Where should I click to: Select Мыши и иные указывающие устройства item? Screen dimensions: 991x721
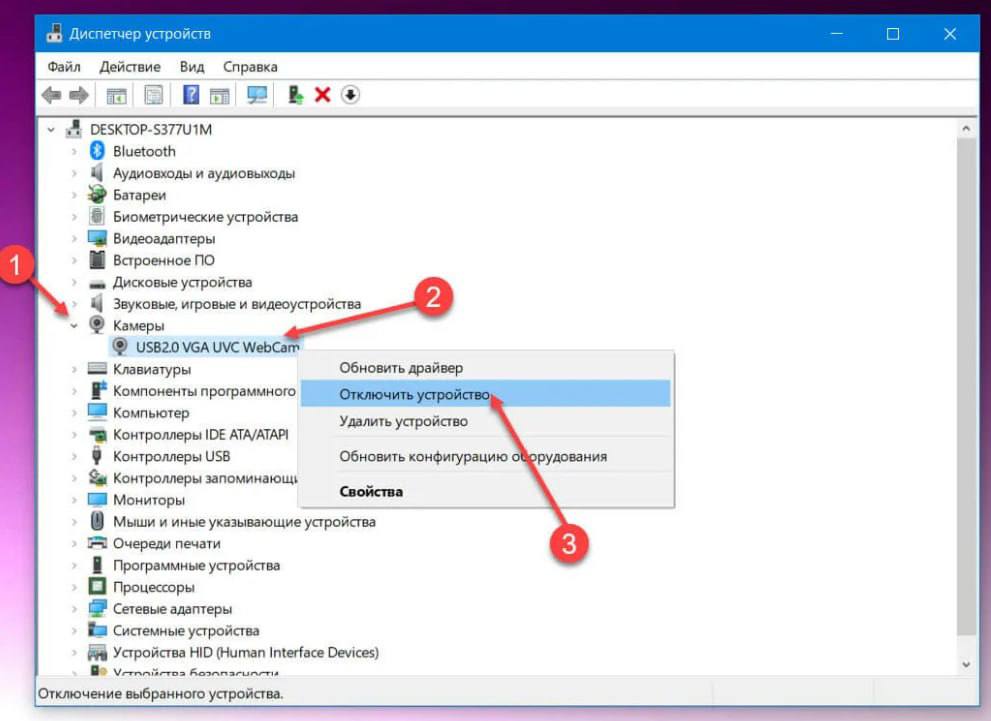coord(244,522)
